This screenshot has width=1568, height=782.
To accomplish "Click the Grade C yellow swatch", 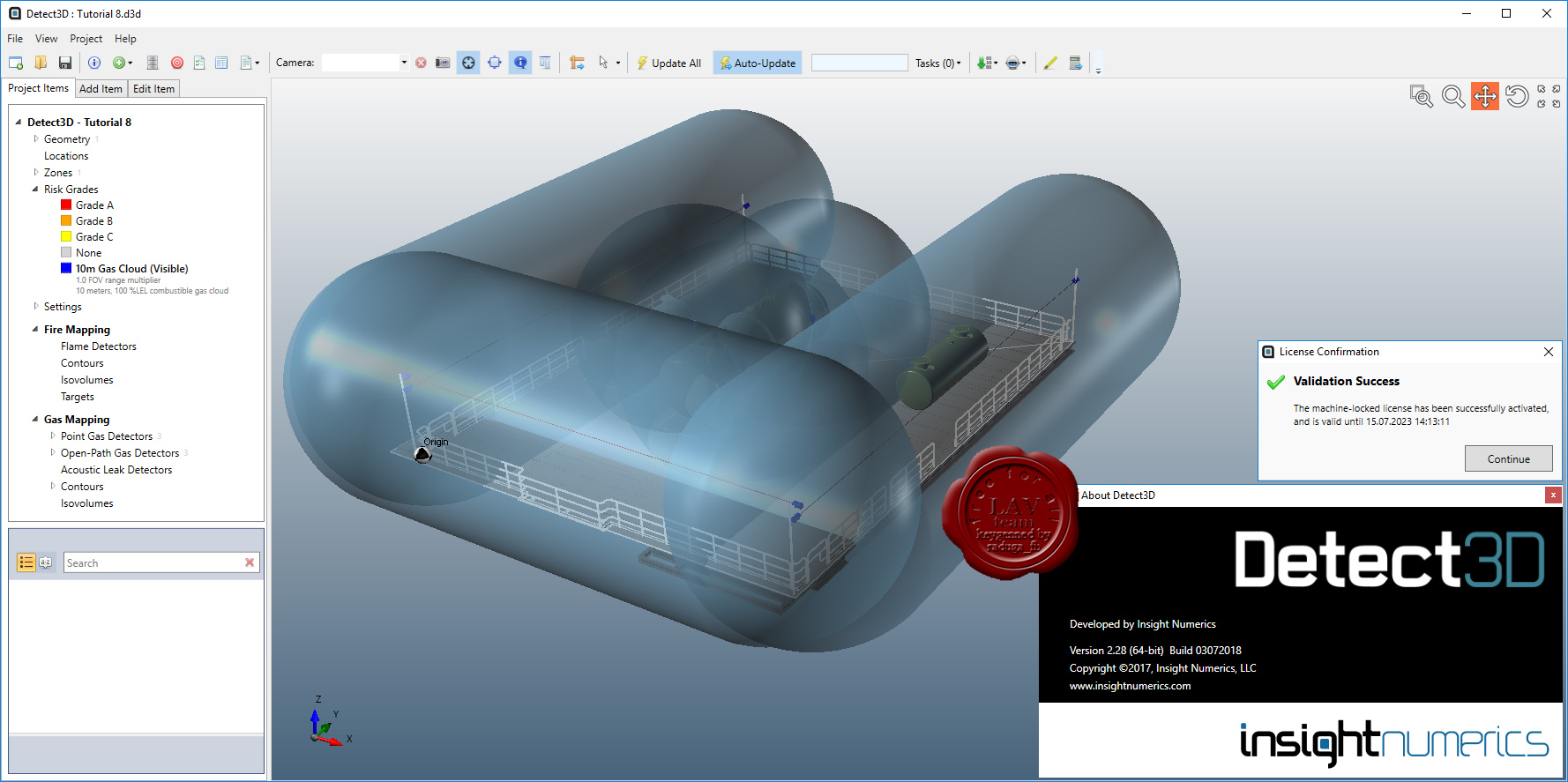I will [x=66, y=236].
